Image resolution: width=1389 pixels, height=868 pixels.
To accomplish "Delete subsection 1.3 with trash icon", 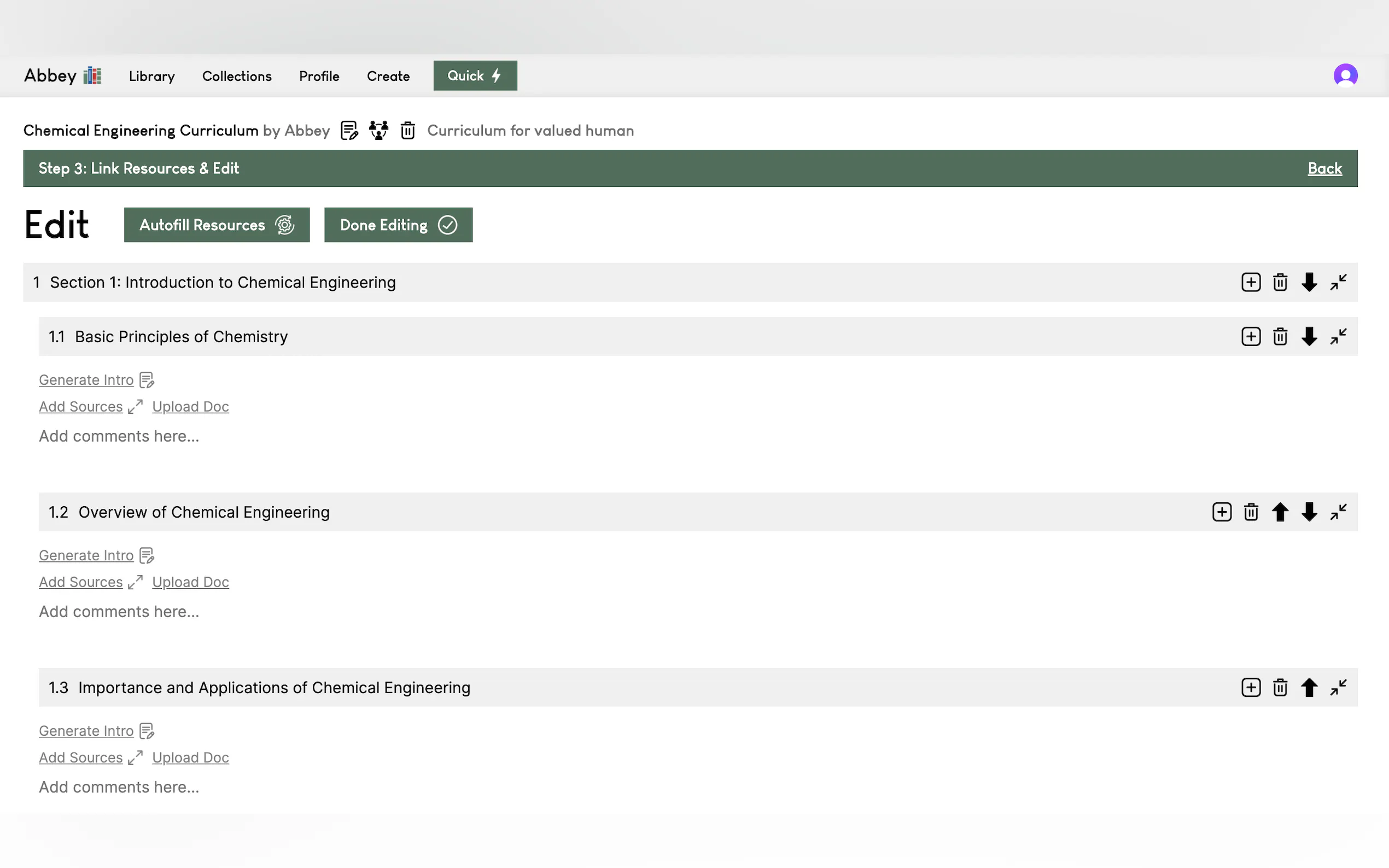I will tap(1280, 687).
